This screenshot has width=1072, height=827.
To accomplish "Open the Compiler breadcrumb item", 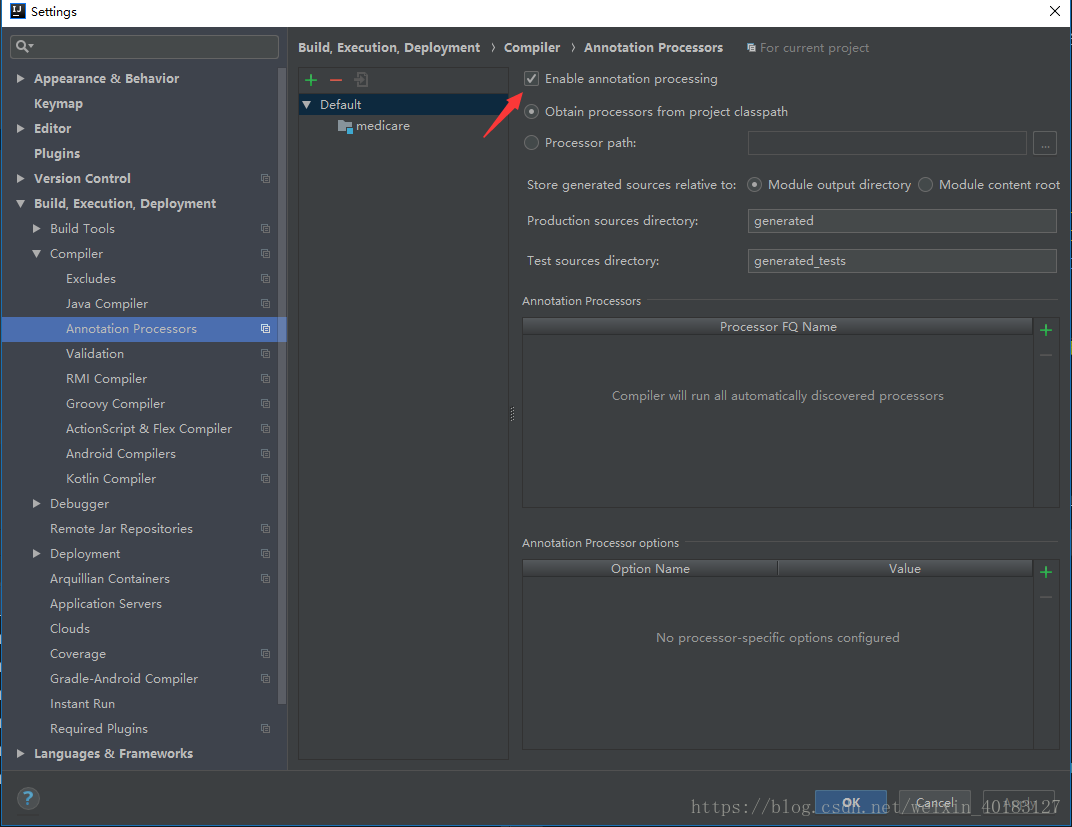I will 532,47.
